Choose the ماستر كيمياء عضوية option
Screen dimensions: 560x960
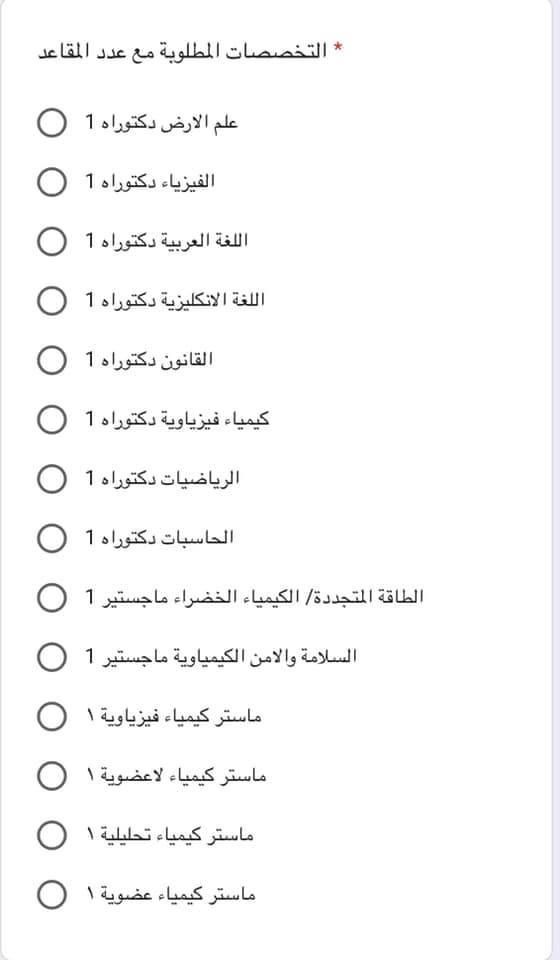51,894
